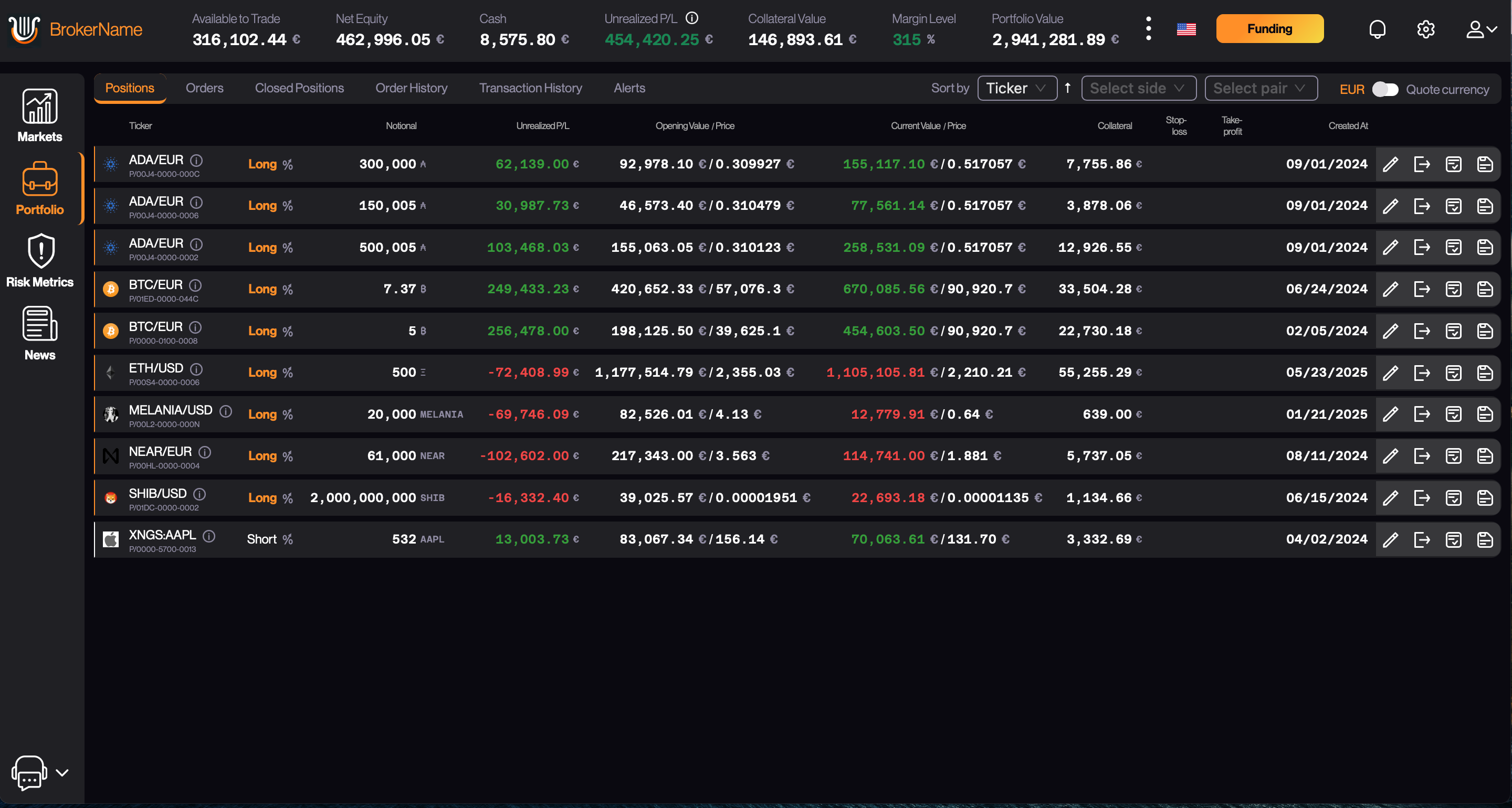Click percent toggle on ETH/USD row
This screenshot has height=808, width=1512.
coord(288,373)
